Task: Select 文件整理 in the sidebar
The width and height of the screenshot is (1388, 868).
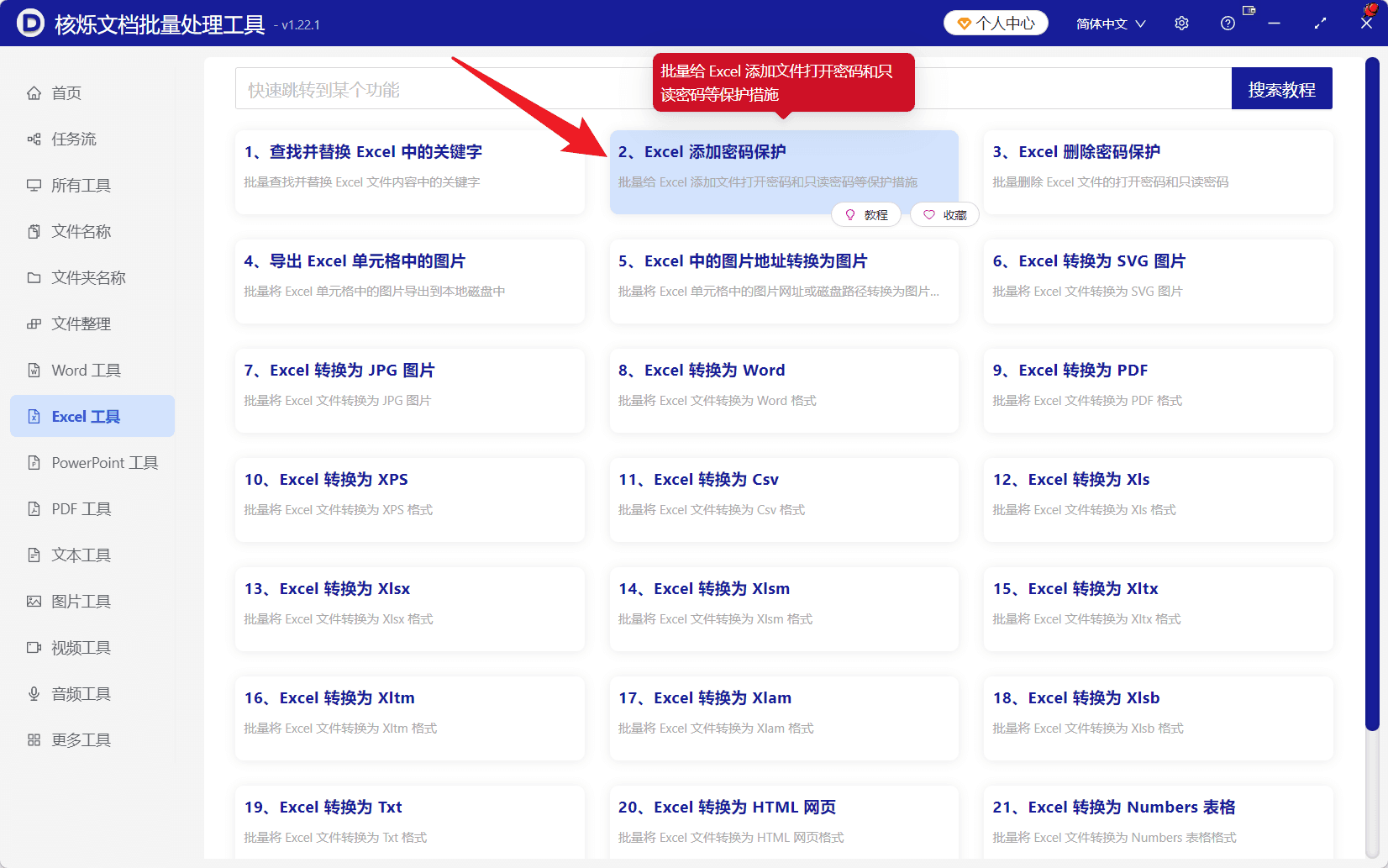Action: pos(92,324)
